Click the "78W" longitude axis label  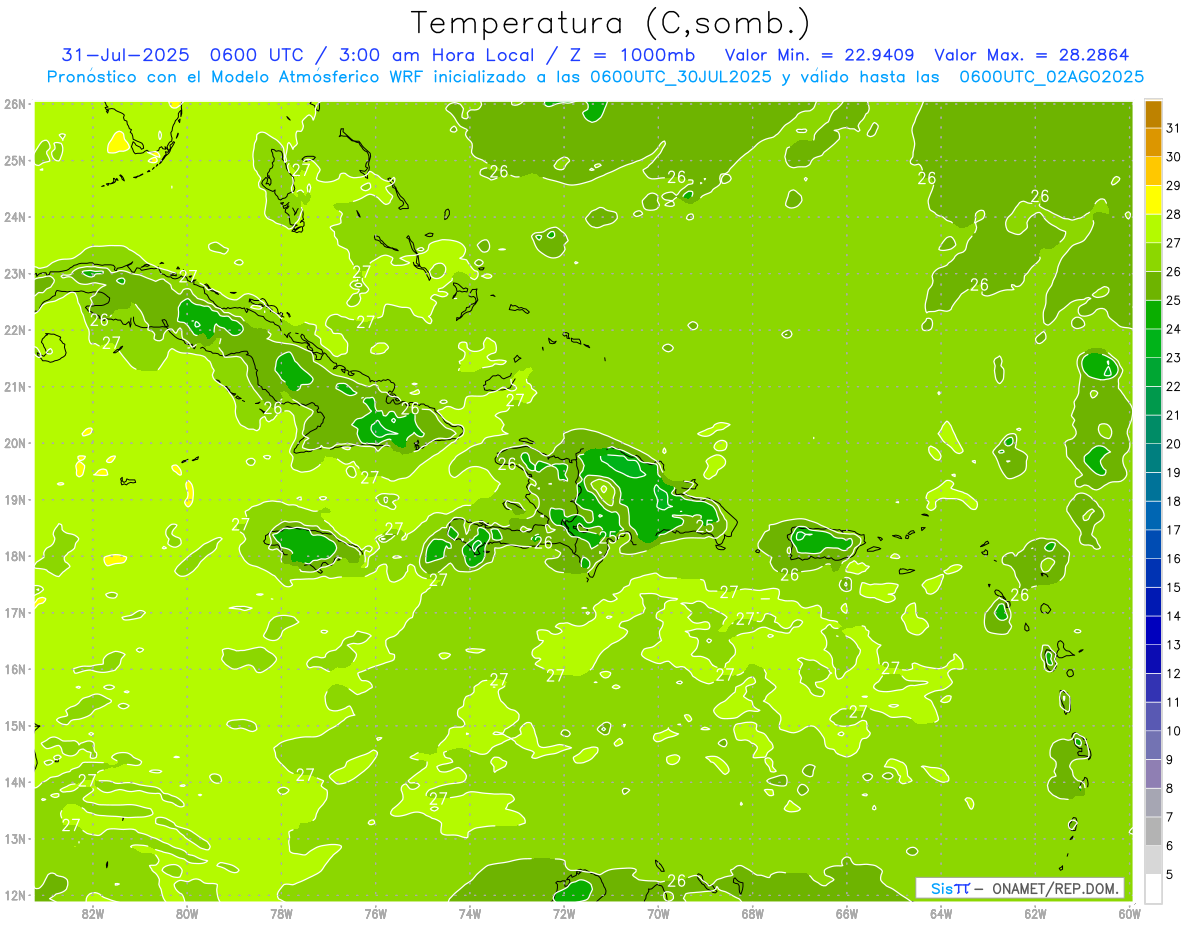coord(281,913)
